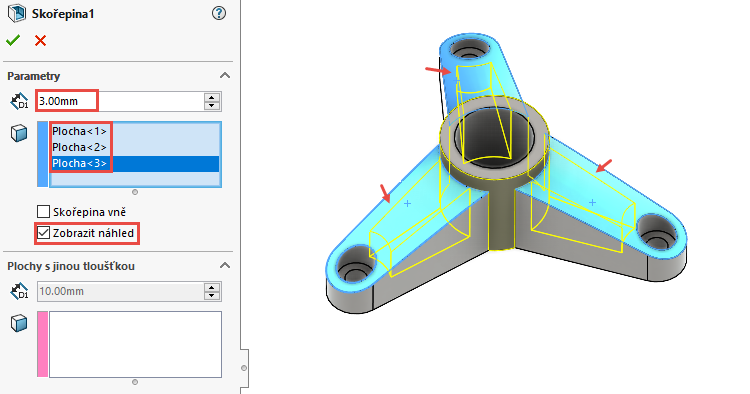Grab the handle below multi-thickness list
The width and height of the screenshot is (750, 394).
(x=135, y=382)
